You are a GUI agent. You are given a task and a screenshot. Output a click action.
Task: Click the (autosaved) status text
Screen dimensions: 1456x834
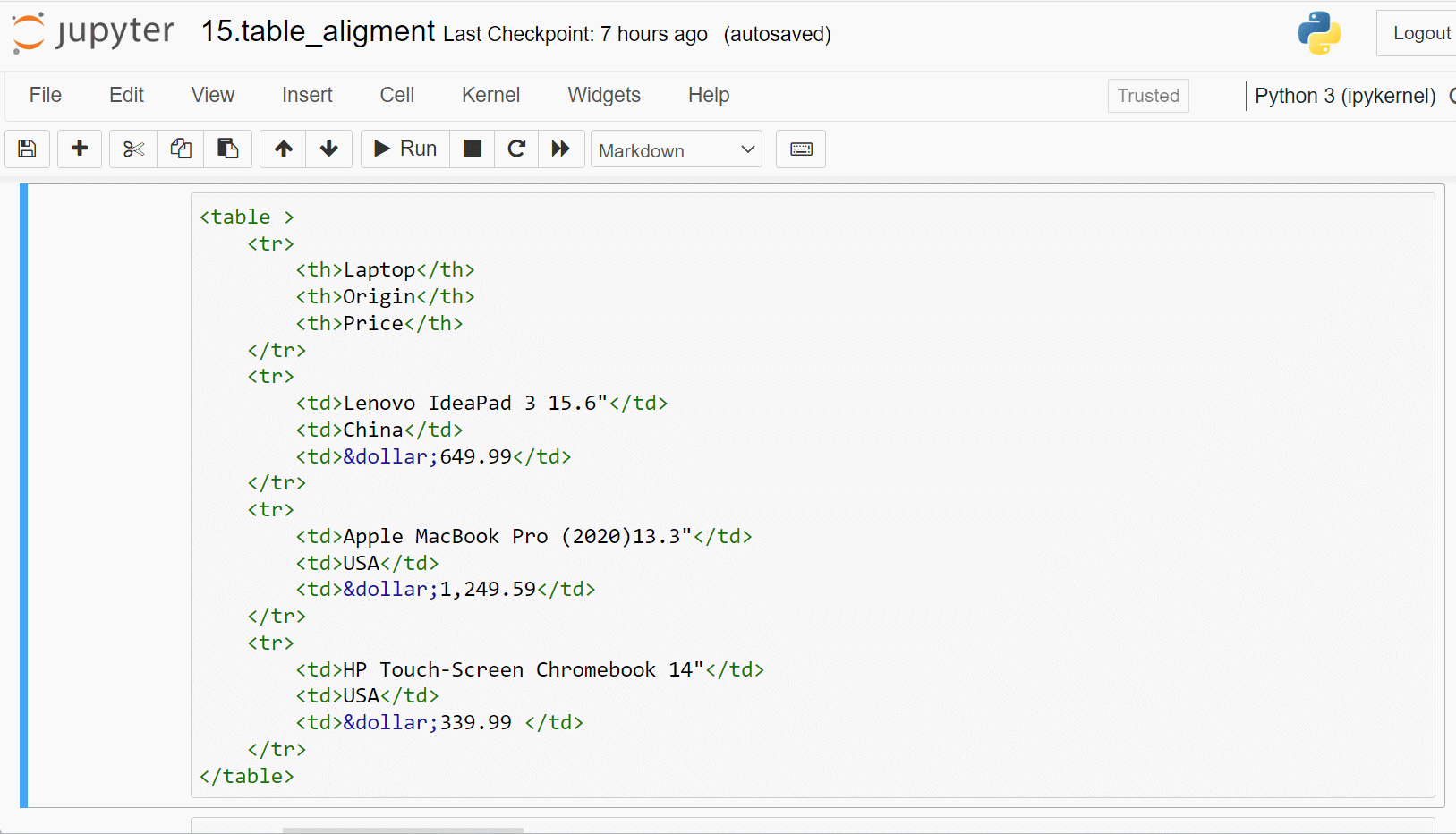click(777, 34)
